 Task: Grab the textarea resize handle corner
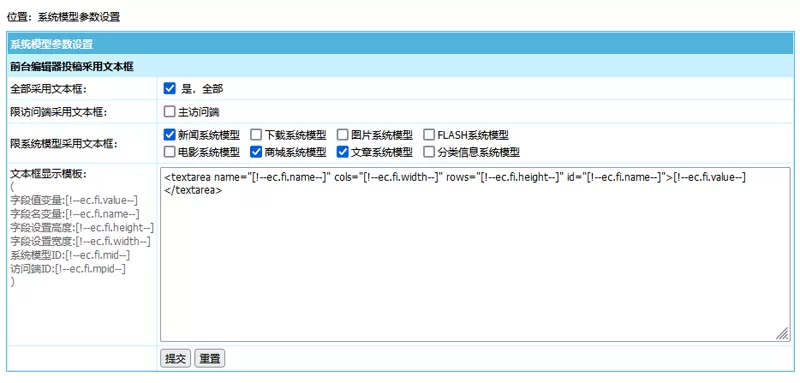pyautogui.click(x=782, y=334)
